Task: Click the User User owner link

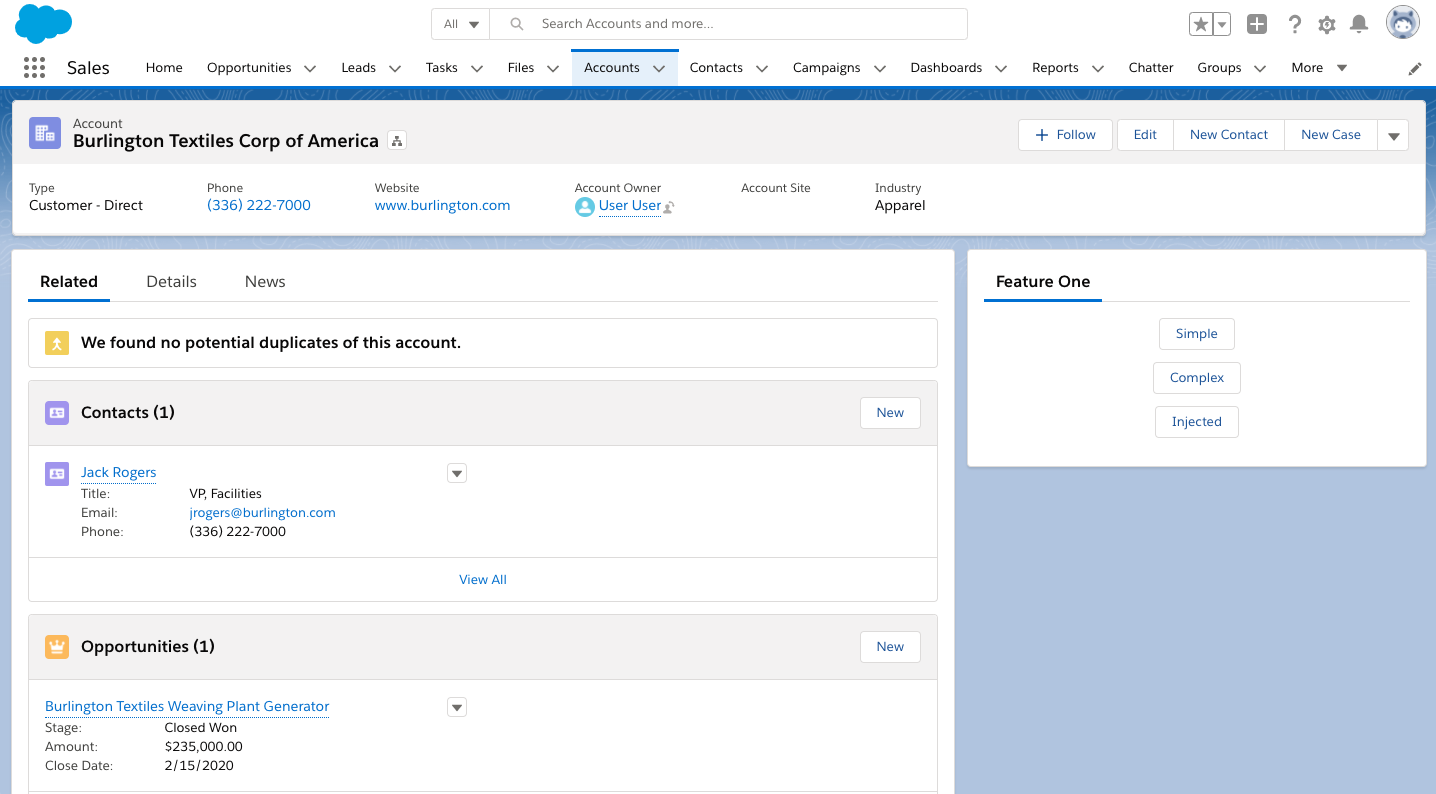Action: pos(630,206)
